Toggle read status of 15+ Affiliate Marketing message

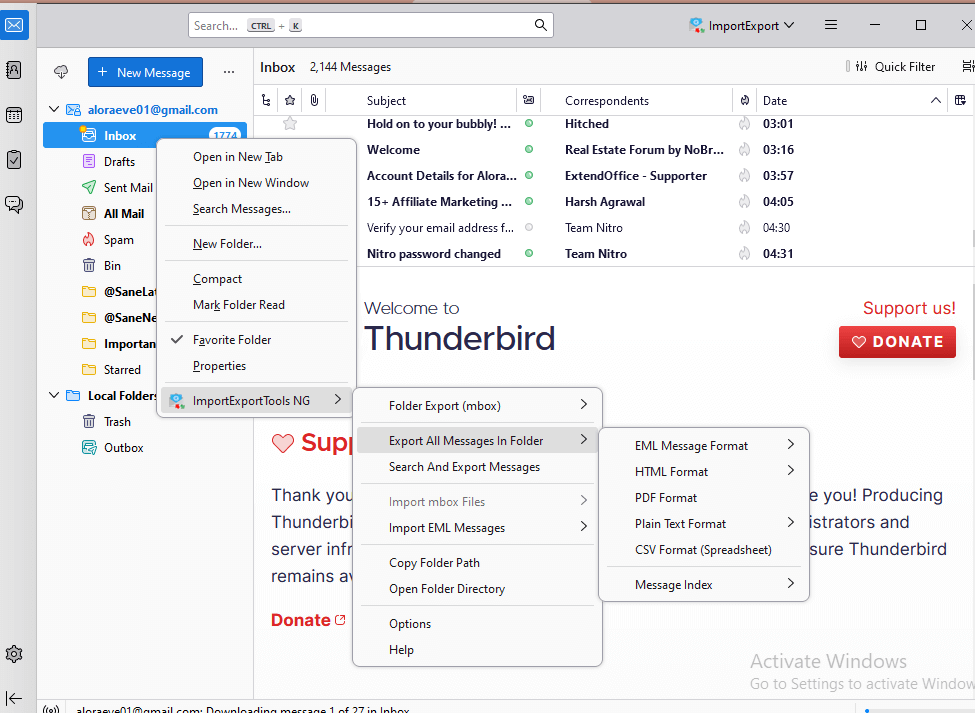[529, 201]
